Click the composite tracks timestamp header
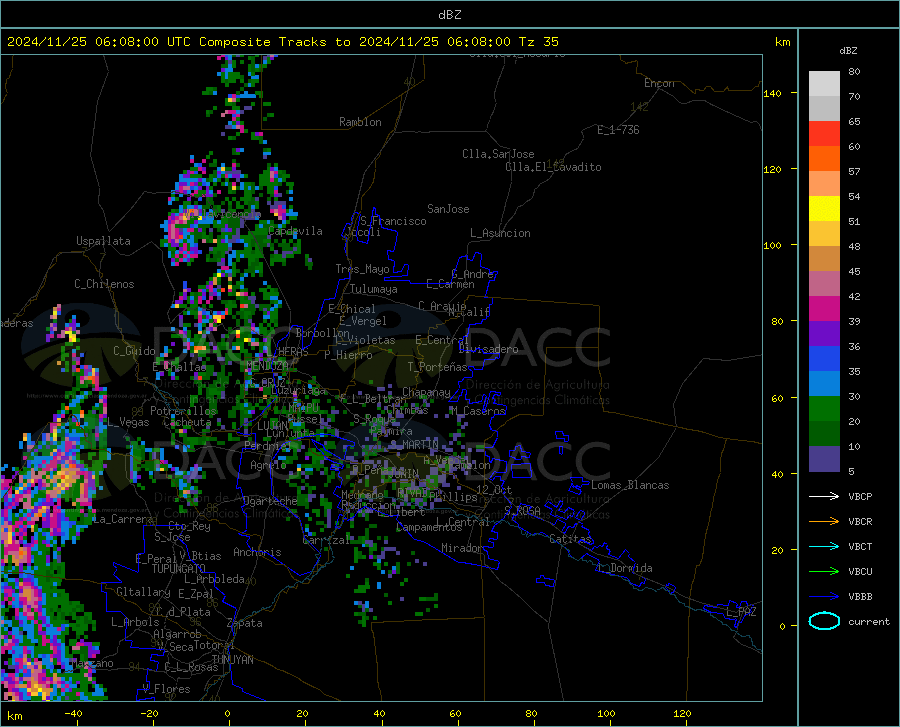This screenshot has width=900, height=727. (x=282, y=42)
